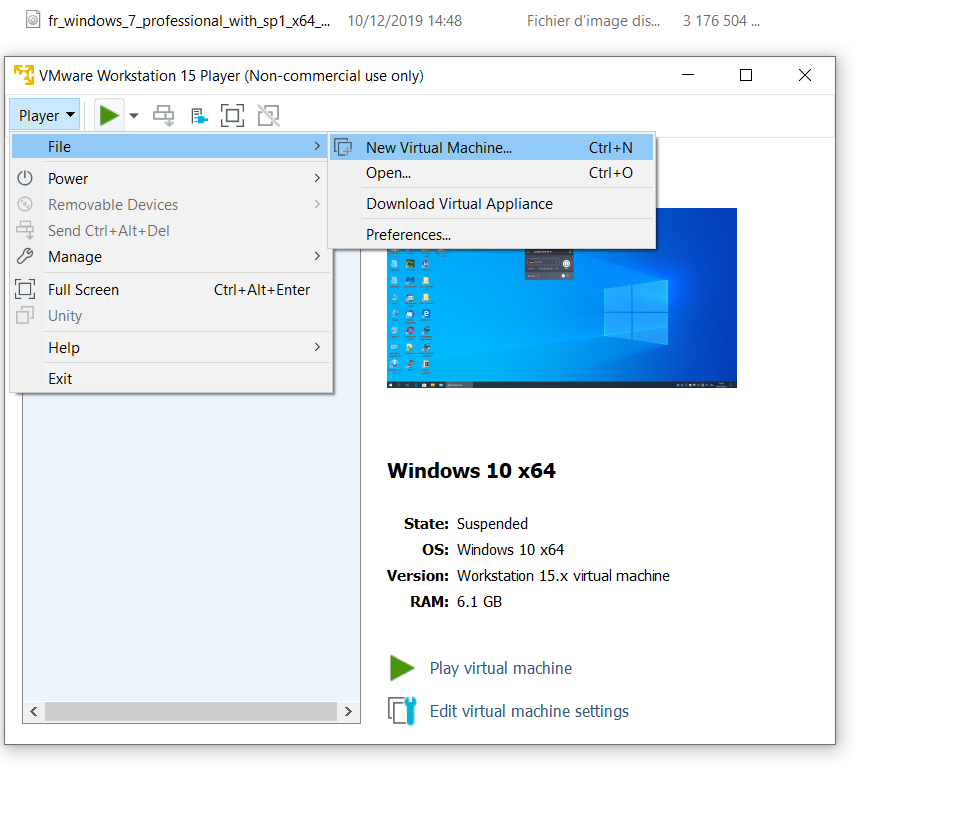This screenshot has width=959, height=833.
Task: Click the Send Ctrl+Alt+Del toolbar icon
Action: click(x=163, y=115)
